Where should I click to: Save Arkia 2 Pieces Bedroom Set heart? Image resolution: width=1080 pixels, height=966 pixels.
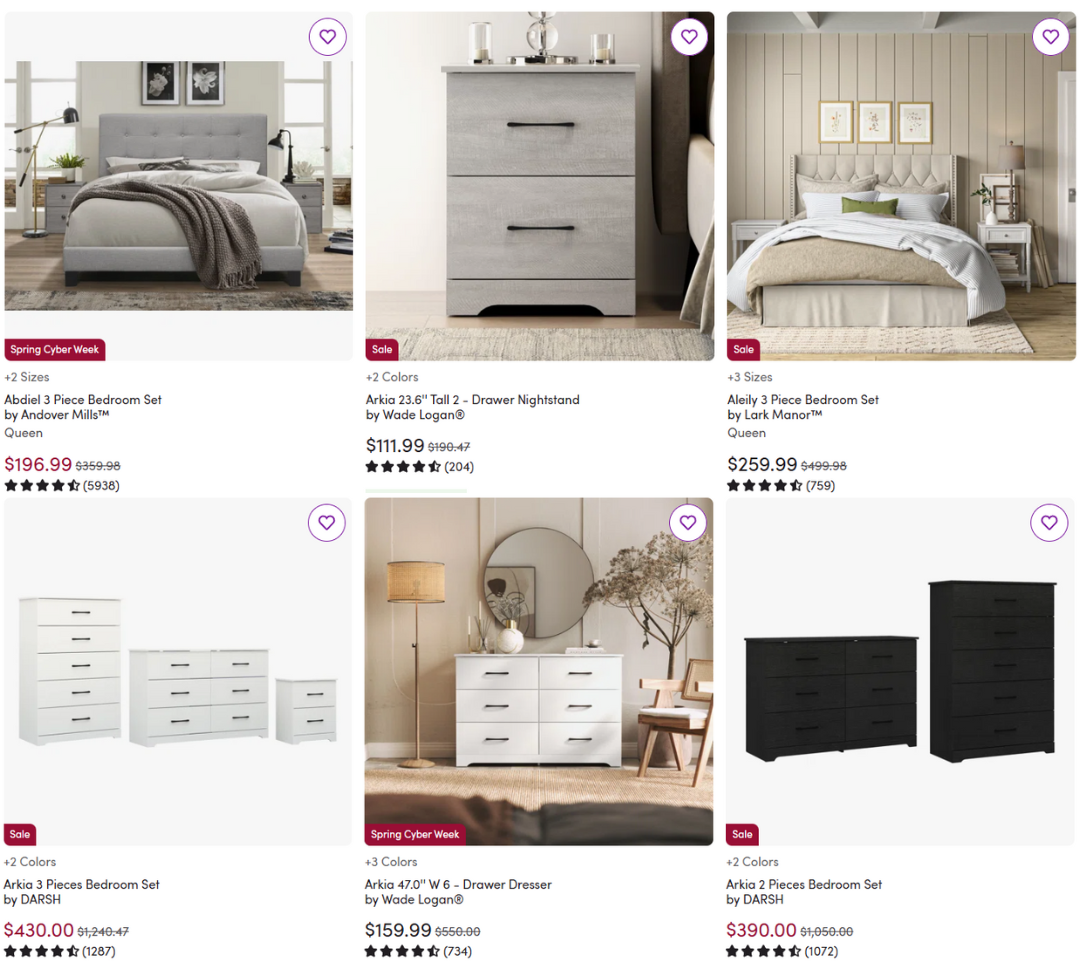click(1049, 522)
